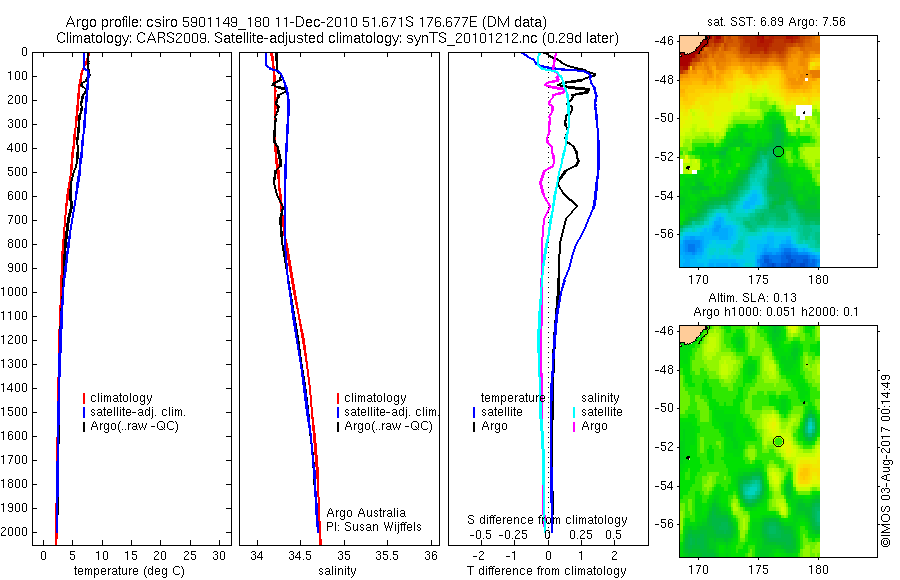Viewport: 900px width, 580px height.
Task: Click the 180 longitude tick under SLA map
Action: [818, 570]
